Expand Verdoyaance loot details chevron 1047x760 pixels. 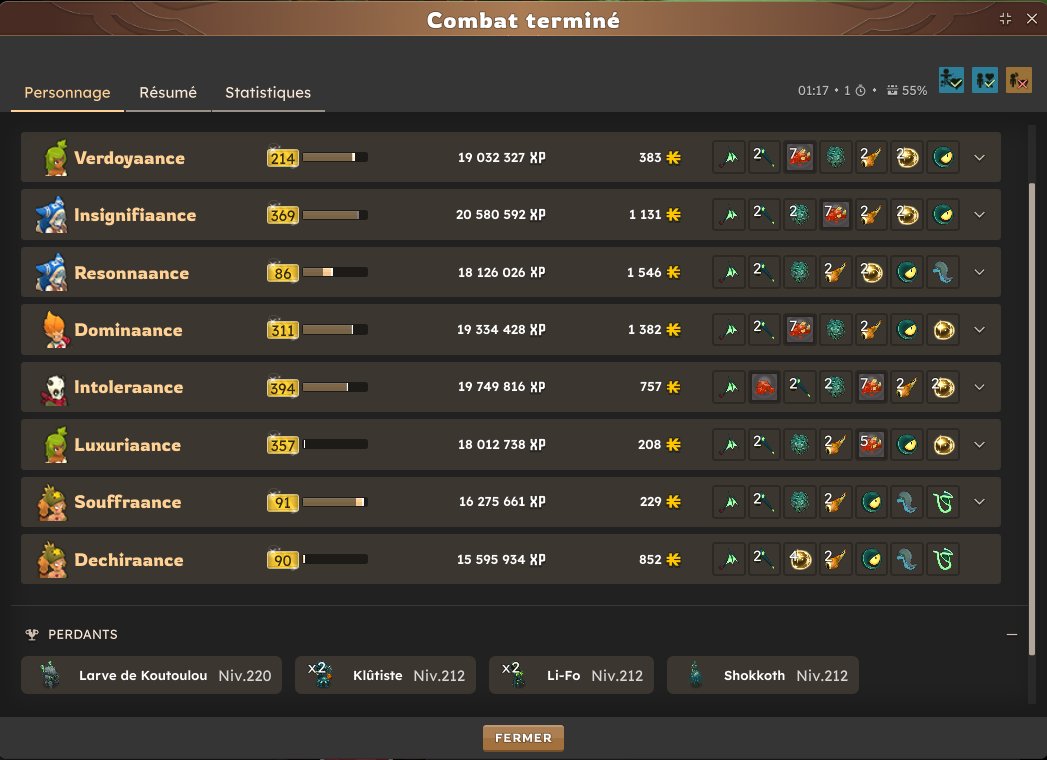point(979,158)
